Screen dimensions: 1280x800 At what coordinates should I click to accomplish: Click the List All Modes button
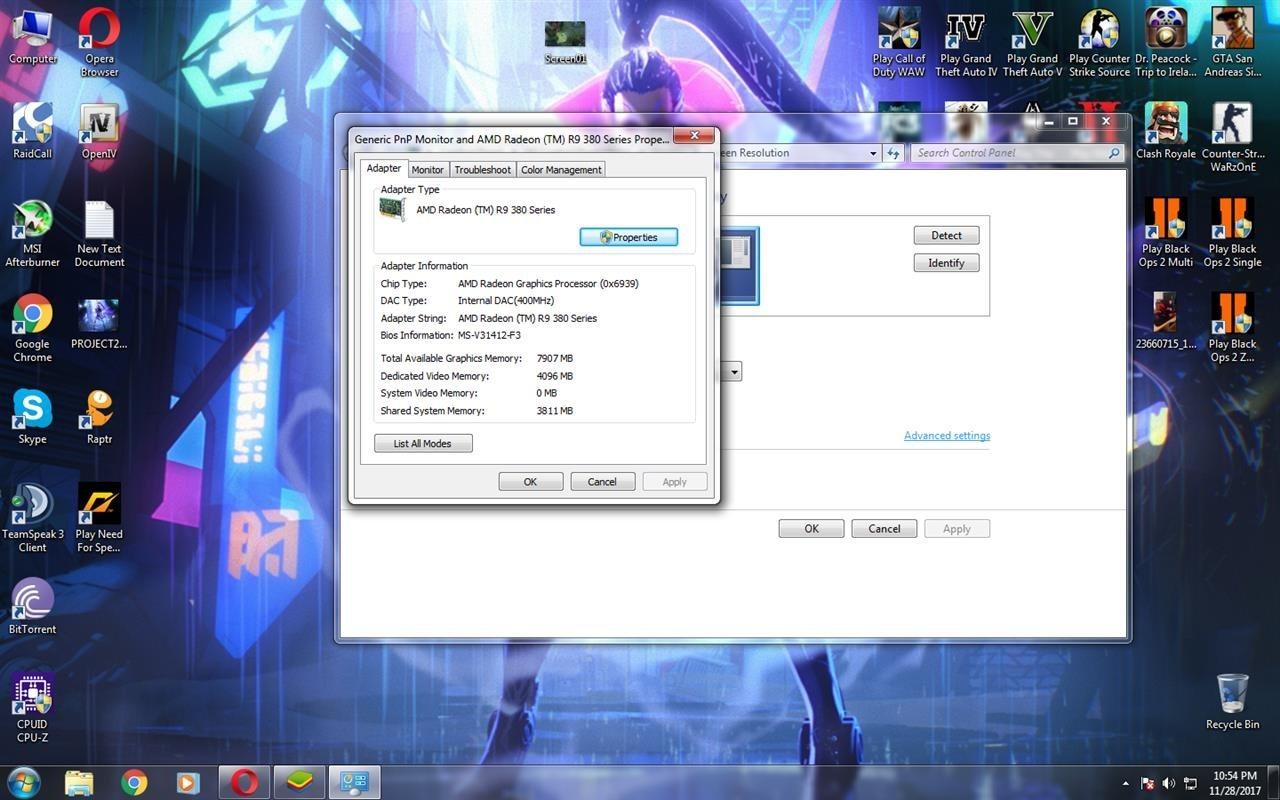(x=423, y=443)
